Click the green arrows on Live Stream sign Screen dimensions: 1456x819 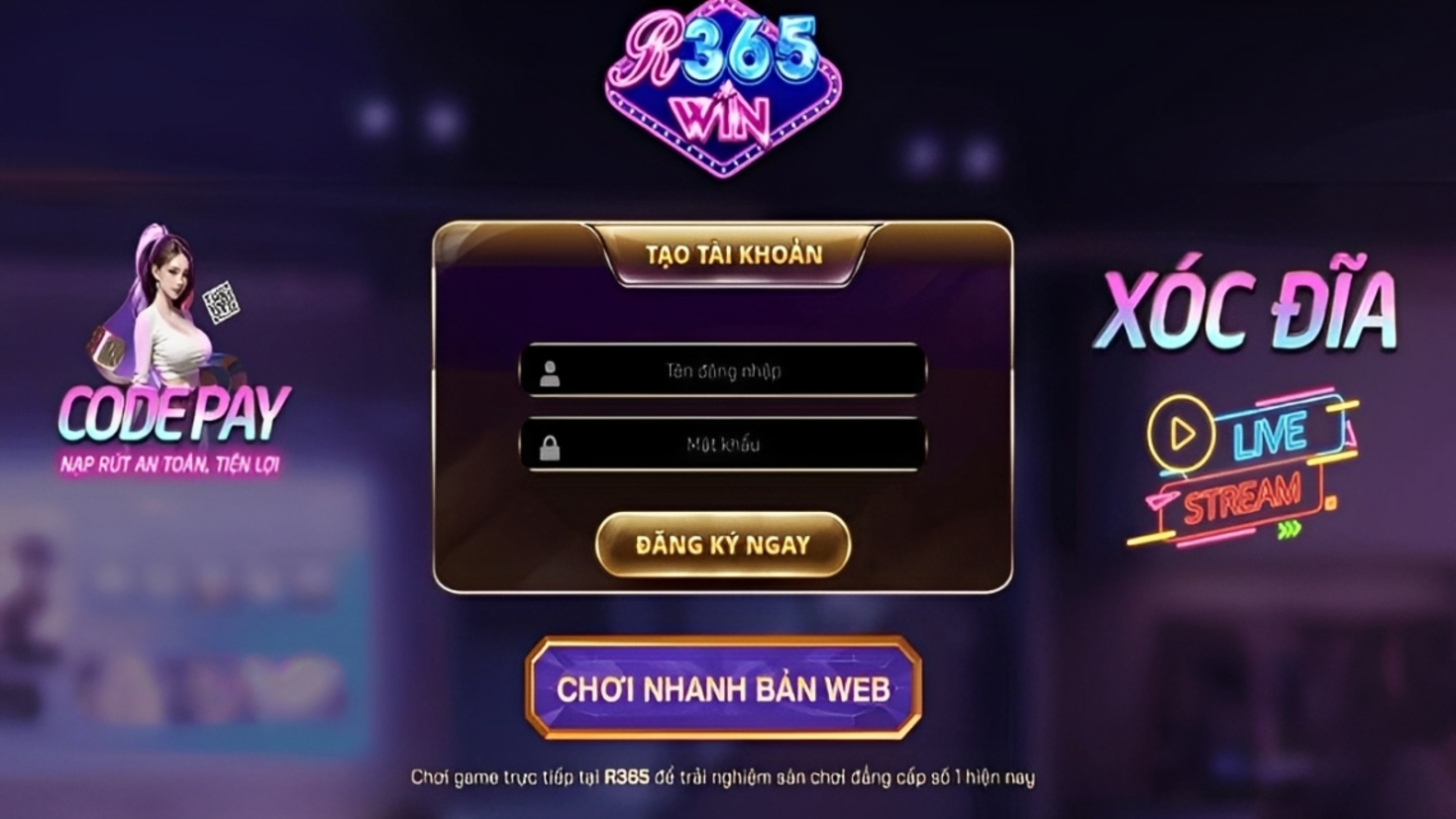[x=1289, y=531]
